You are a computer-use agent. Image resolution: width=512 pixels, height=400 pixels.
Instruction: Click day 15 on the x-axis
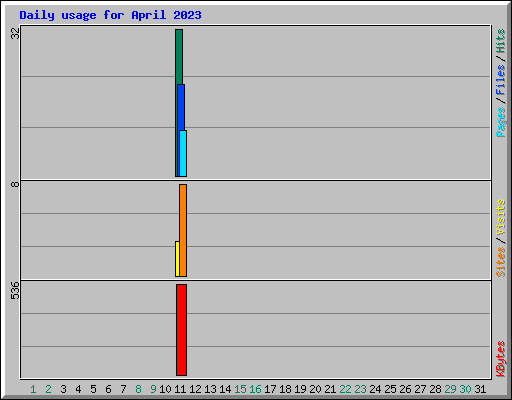(x=240, y=389)
